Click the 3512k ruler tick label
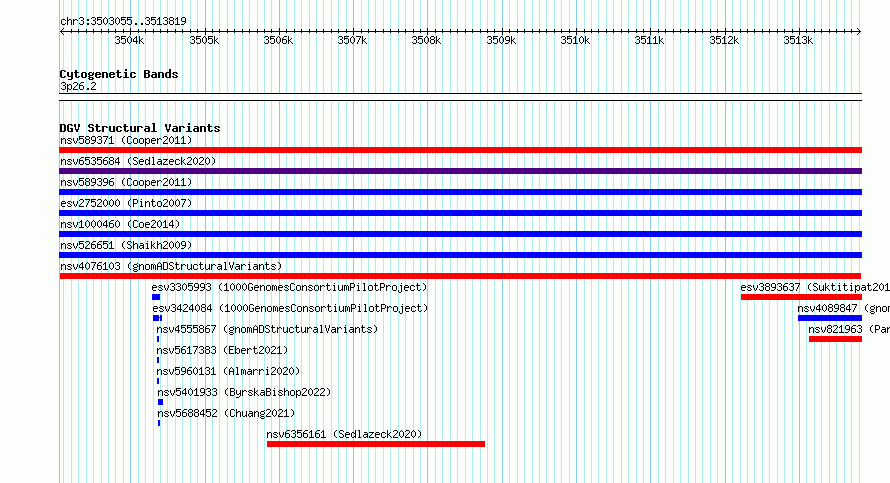Screen dimensions: 890x483 724,40
